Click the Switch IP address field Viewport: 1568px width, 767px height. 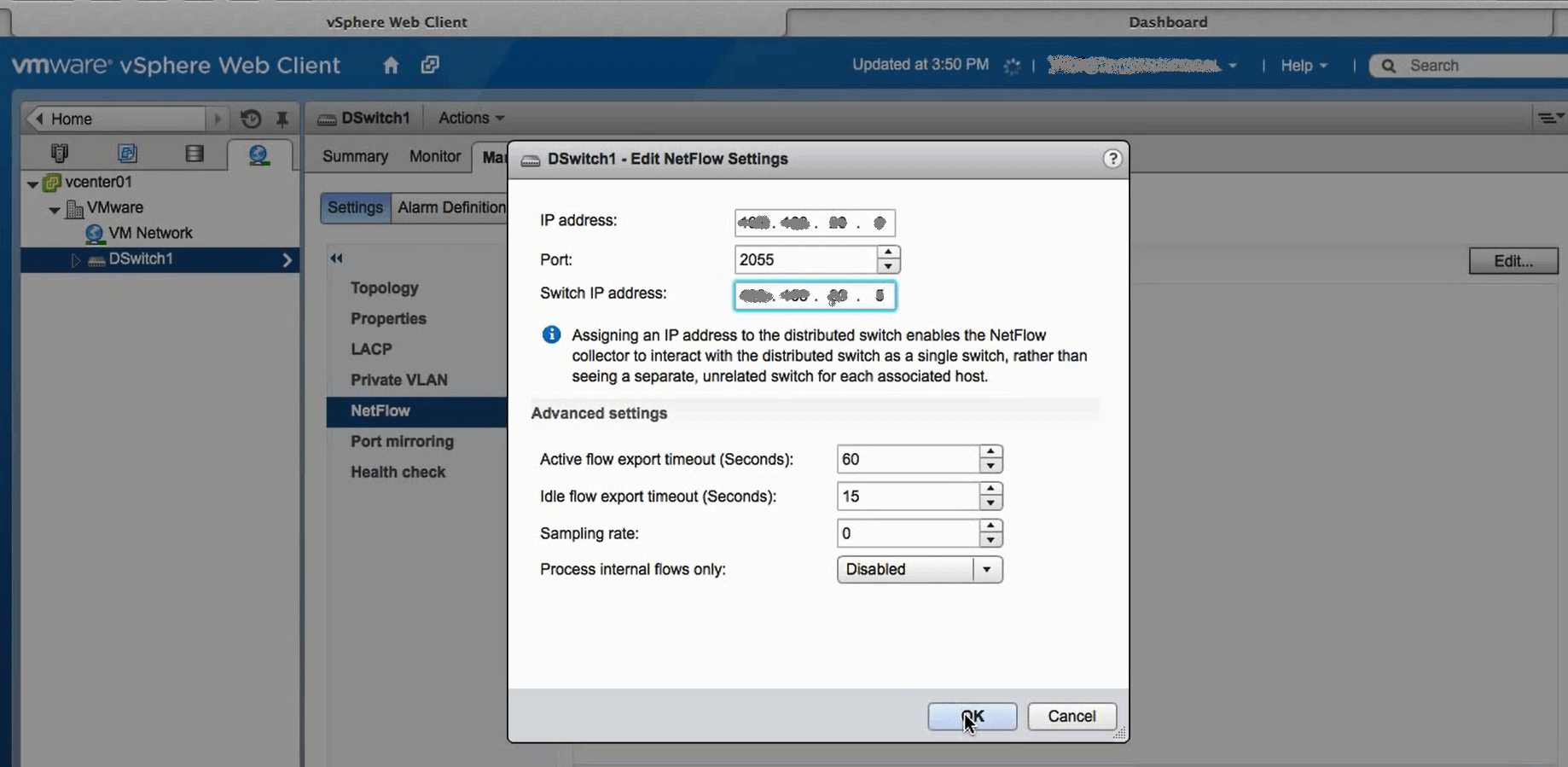click(x=815, y=296)
